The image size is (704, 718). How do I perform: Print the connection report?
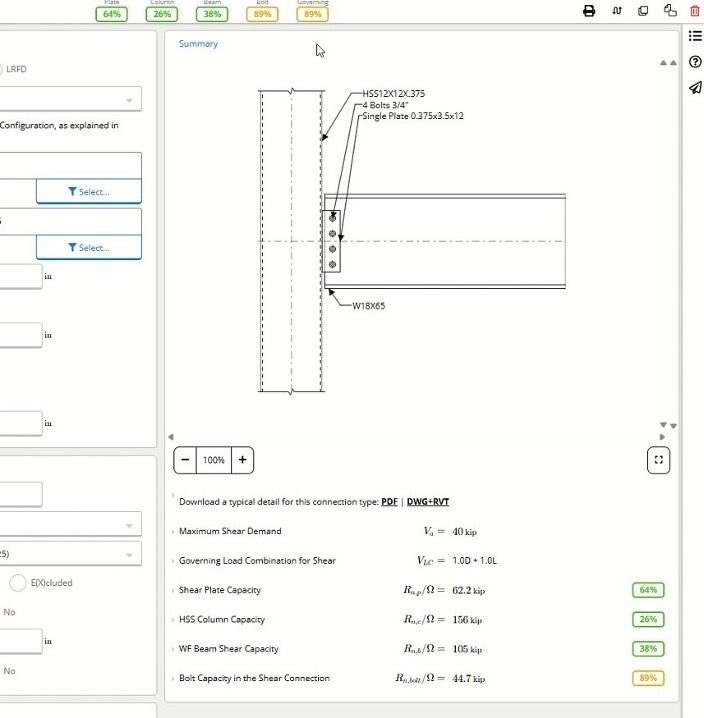click(x=589, y=11)
